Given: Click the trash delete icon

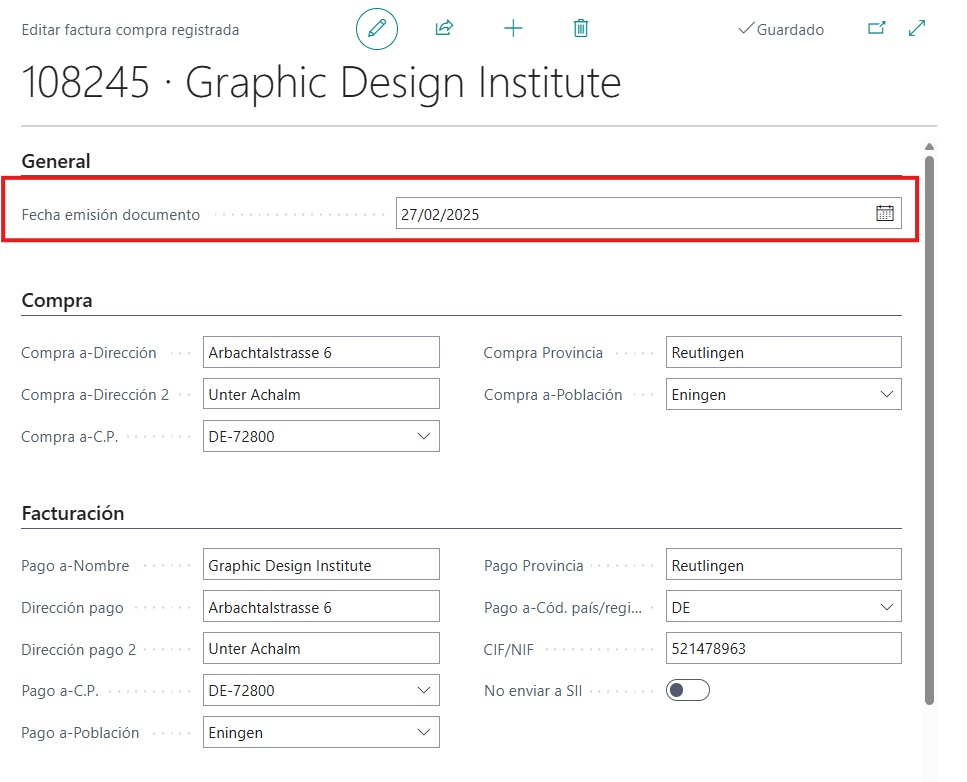Looking at the screenshot, I should 581,29.
